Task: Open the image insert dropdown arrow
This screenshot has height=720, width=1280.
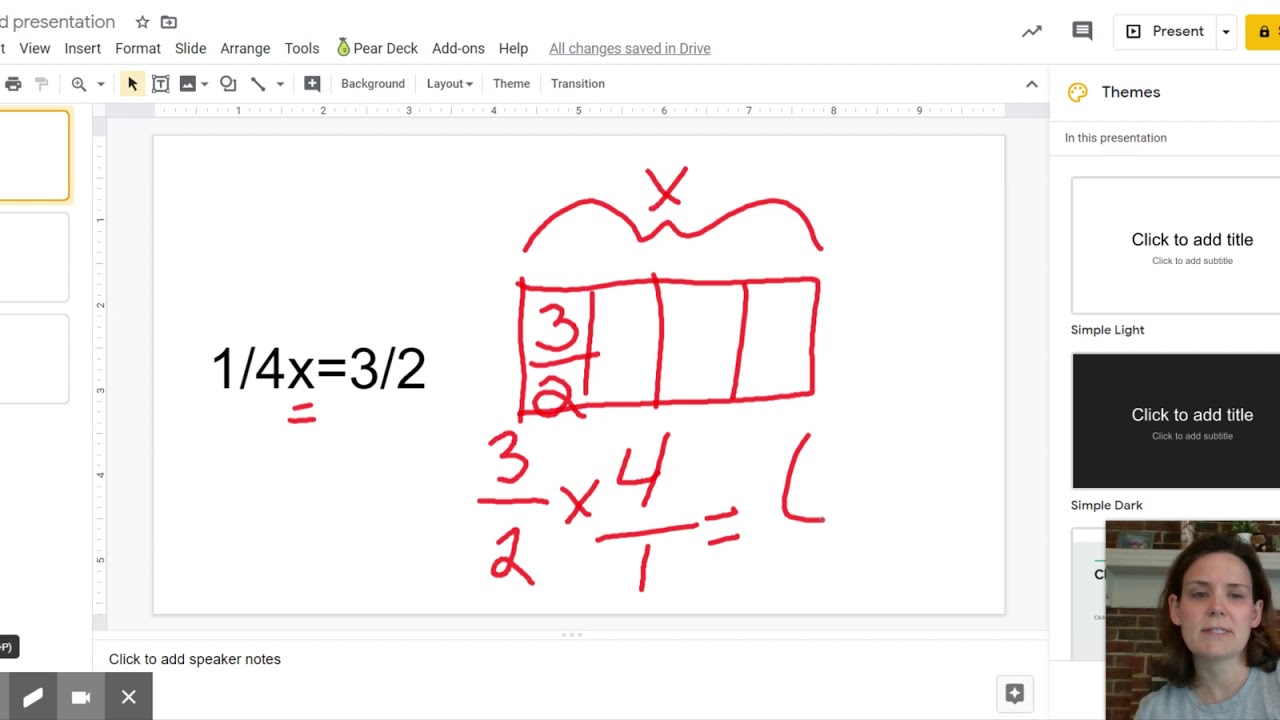Action: coord(204,84)
